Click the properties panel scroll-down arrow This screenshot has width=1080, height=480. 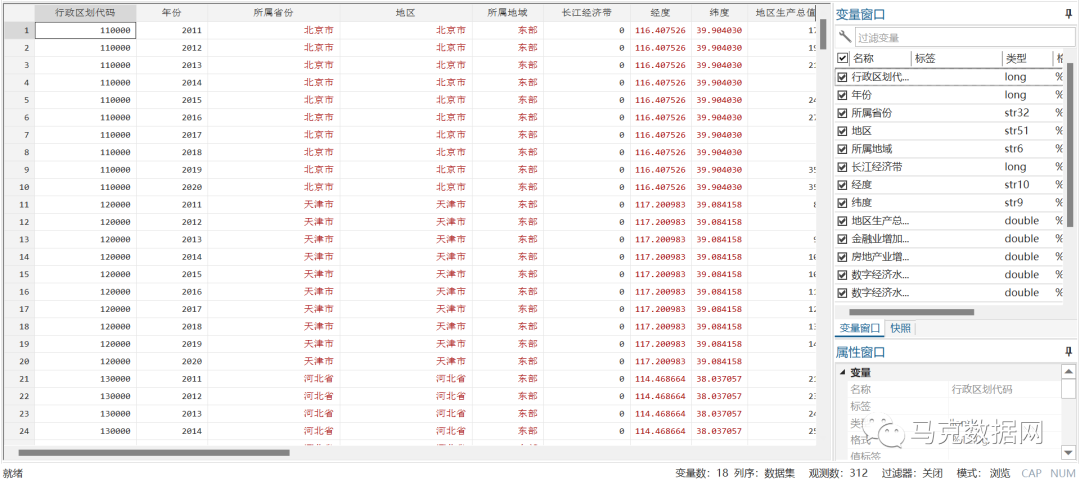tap(1068, 452)
